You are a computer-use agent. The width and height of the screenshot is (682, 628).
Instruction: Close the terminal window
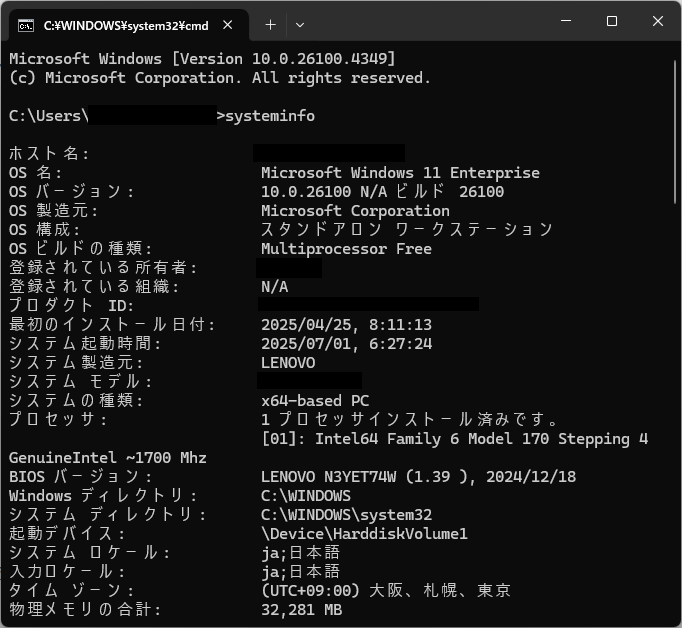pos(658,21)
